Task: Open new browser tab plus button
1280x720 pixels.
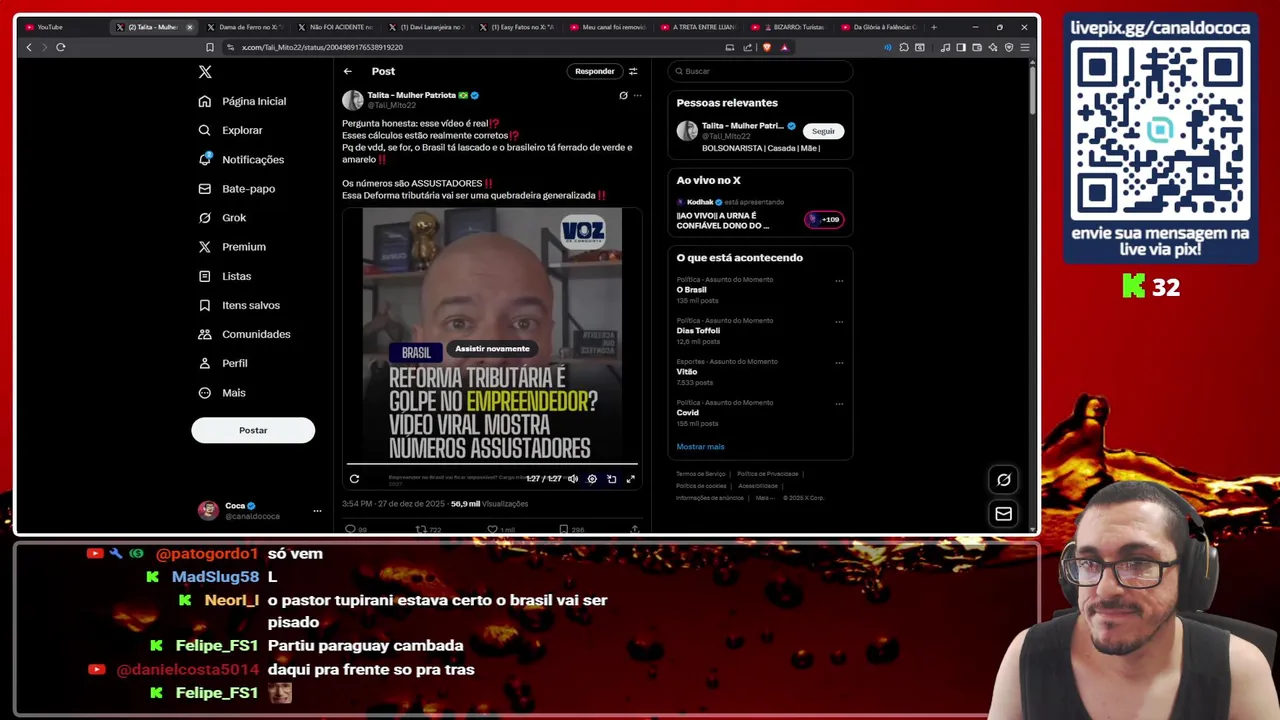Action: [933, 27]
